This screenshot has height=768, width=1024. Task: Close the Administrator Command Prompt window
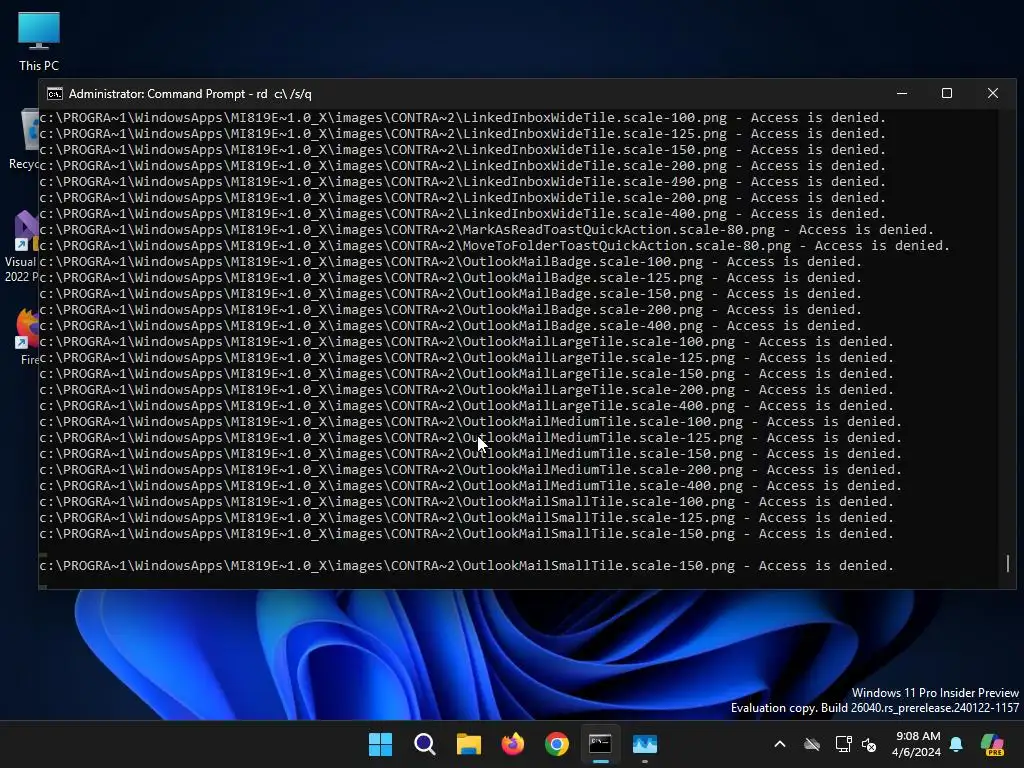[x=993, y=93]
